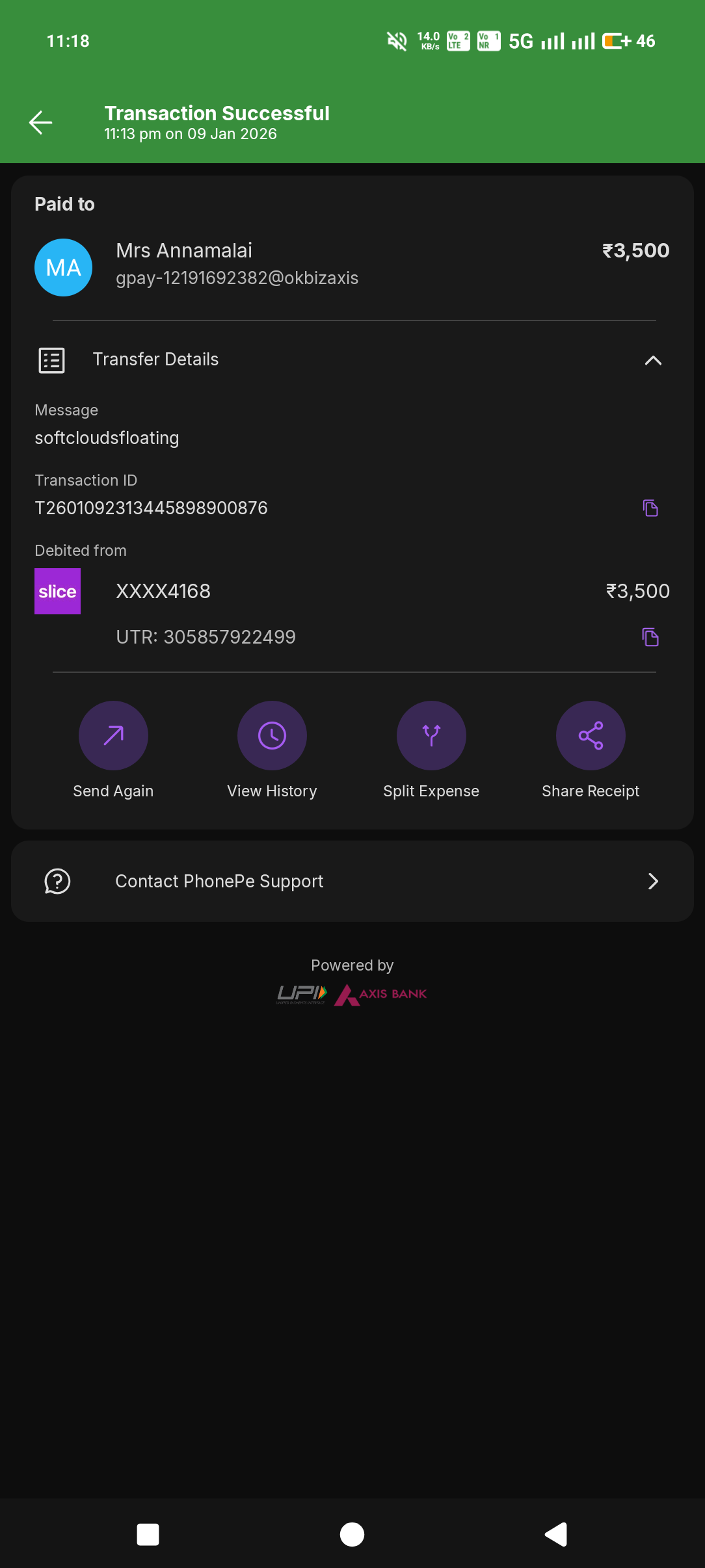This screenshot has height=1568, width=705.
Task: Tap the support question mark icon
Action: tap(57, 882)
